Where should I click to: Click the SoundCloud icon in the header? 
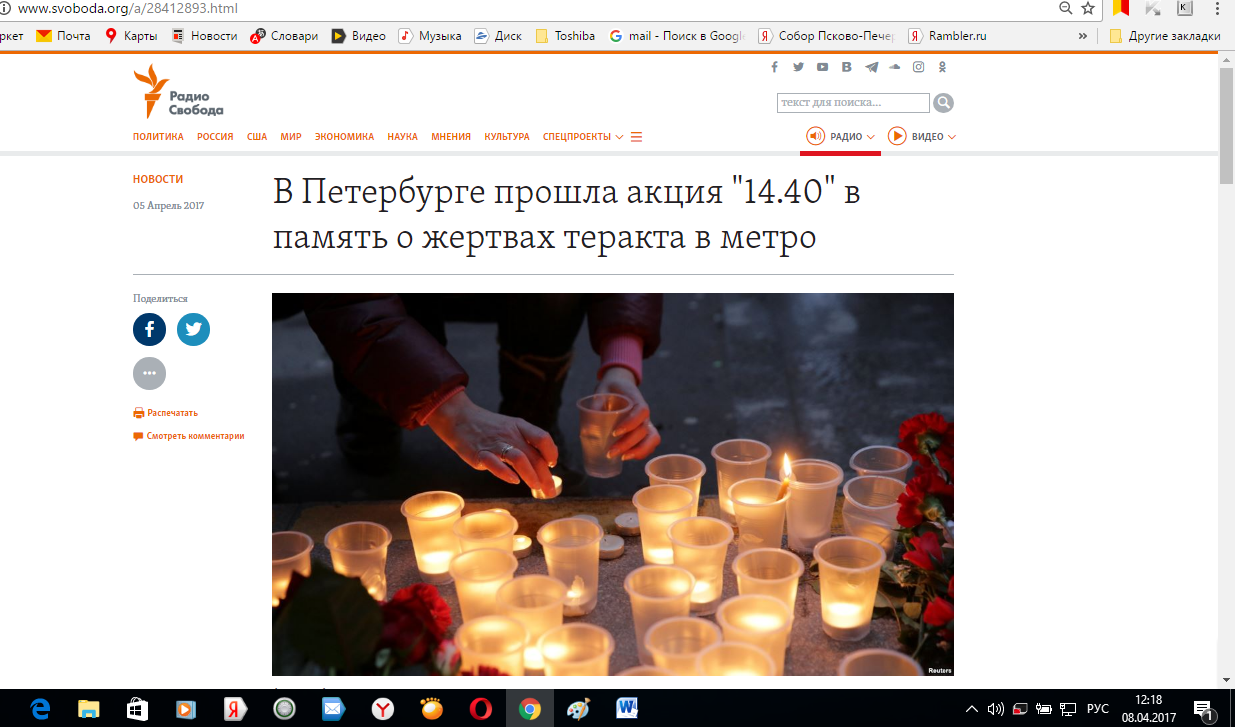(894, 67)
